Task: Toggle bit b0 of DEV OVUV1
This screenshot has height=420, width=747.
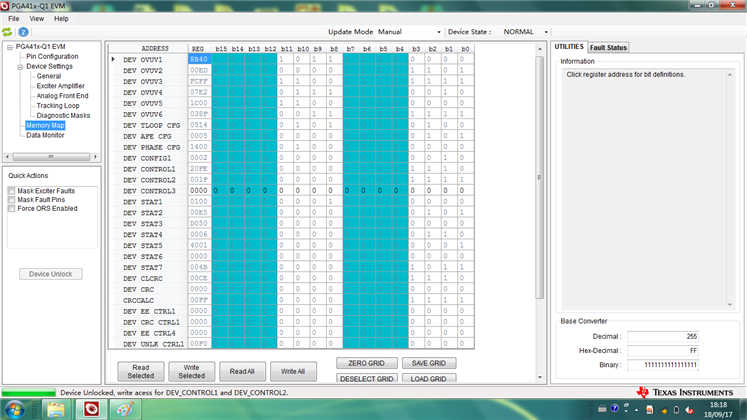Action: [x=465, y=59]
